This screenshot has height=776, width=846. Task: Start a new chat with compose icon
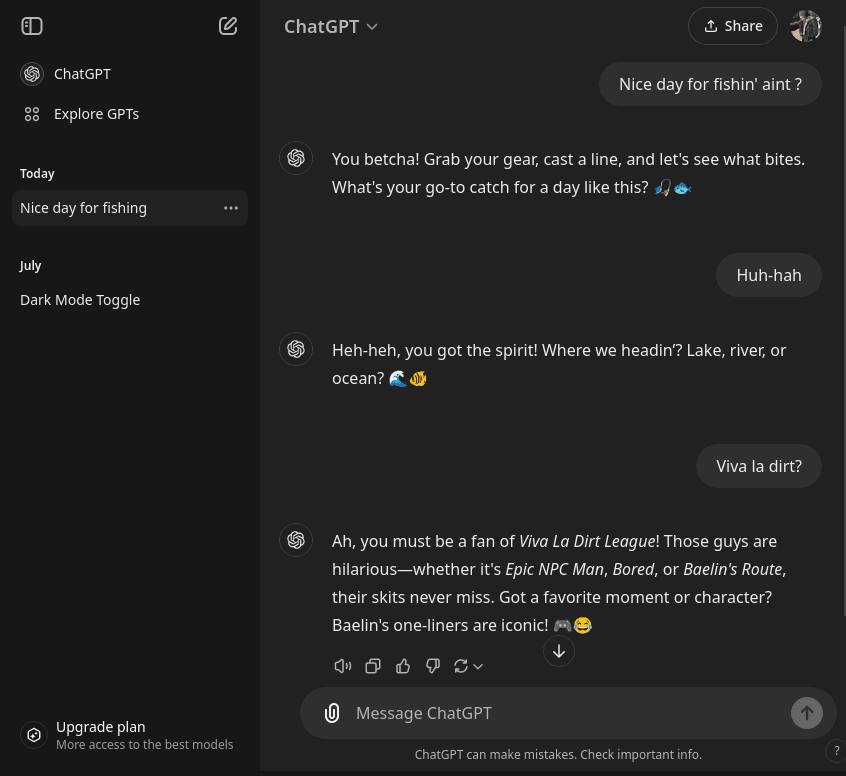coord(228,26)
